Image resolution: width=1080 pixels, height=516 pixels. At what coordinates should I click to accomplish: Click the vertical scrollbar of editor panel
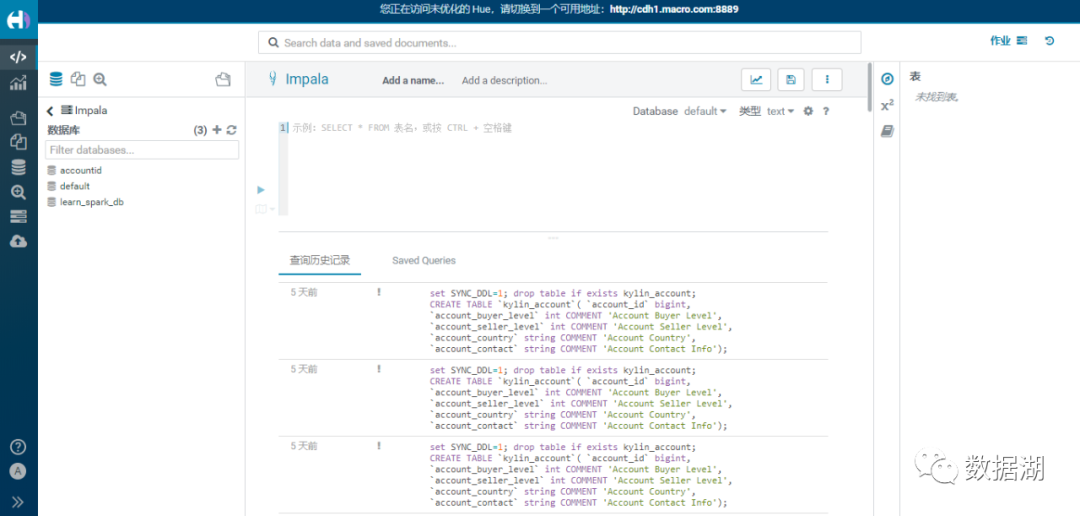coord(869,86)
